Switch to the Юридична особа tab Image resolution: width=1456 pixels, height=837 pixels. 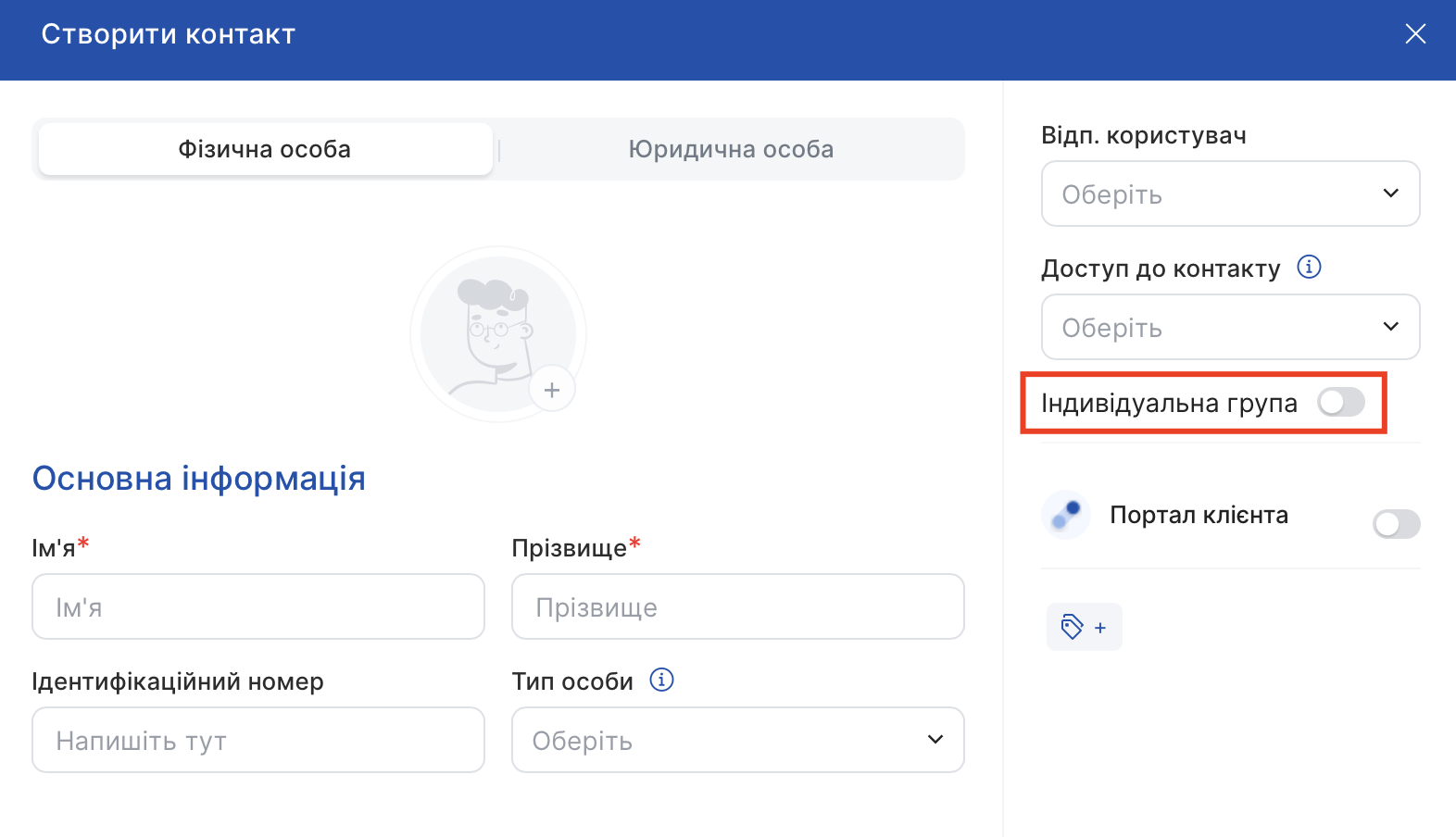(731, 149)
